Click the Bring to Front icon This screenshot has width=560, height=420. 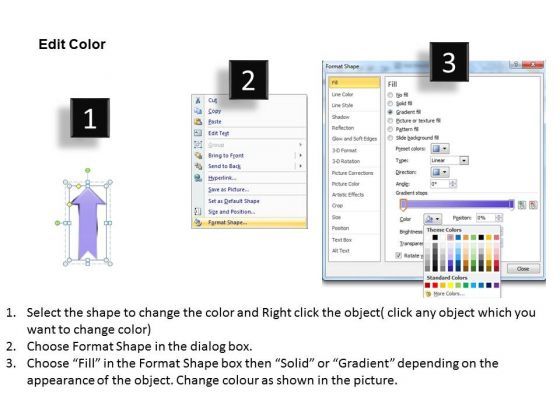click(x=198, y=155)
